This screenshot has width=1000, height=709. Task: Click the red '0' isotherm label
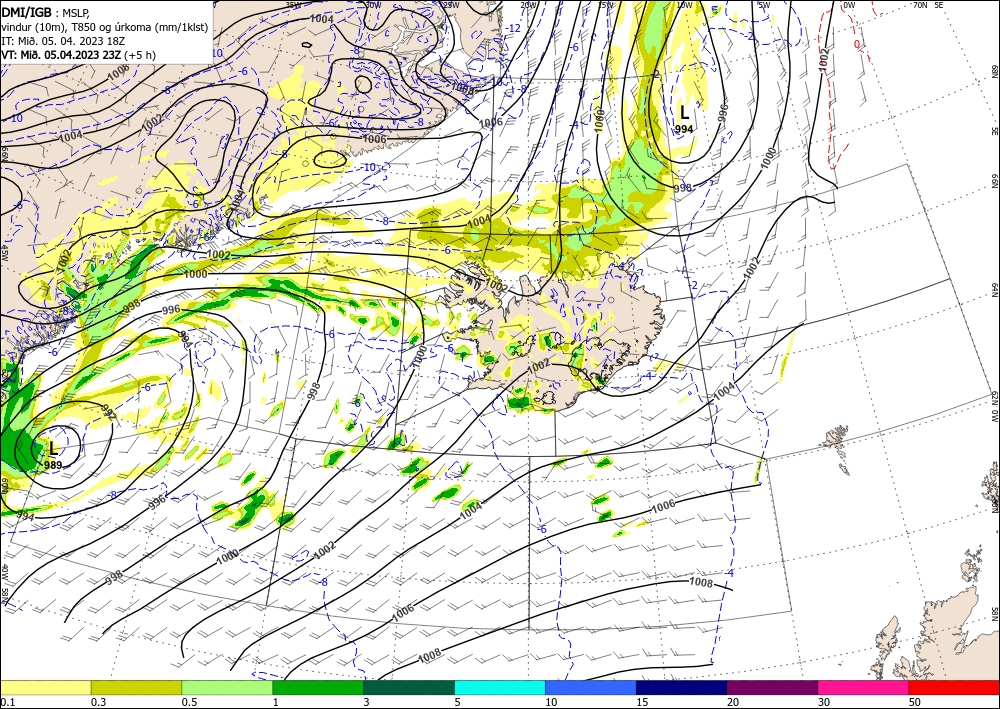pyautogui.click(x=857, y=45)
